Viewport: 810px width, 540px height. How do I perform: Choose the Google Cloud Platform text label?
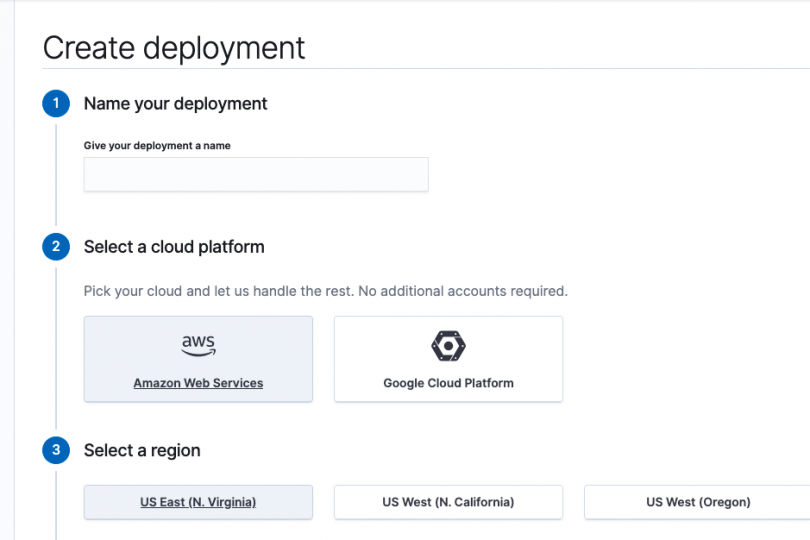click(x=448, y=383)
